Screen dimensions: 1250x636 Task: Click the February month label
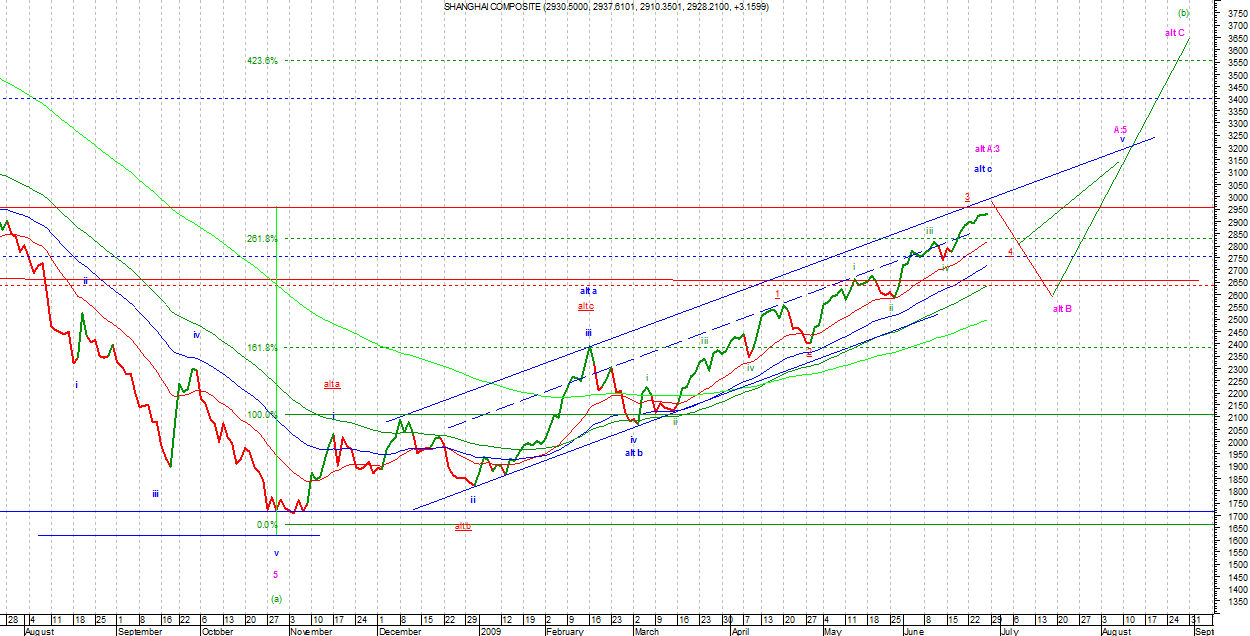(564, 631)
